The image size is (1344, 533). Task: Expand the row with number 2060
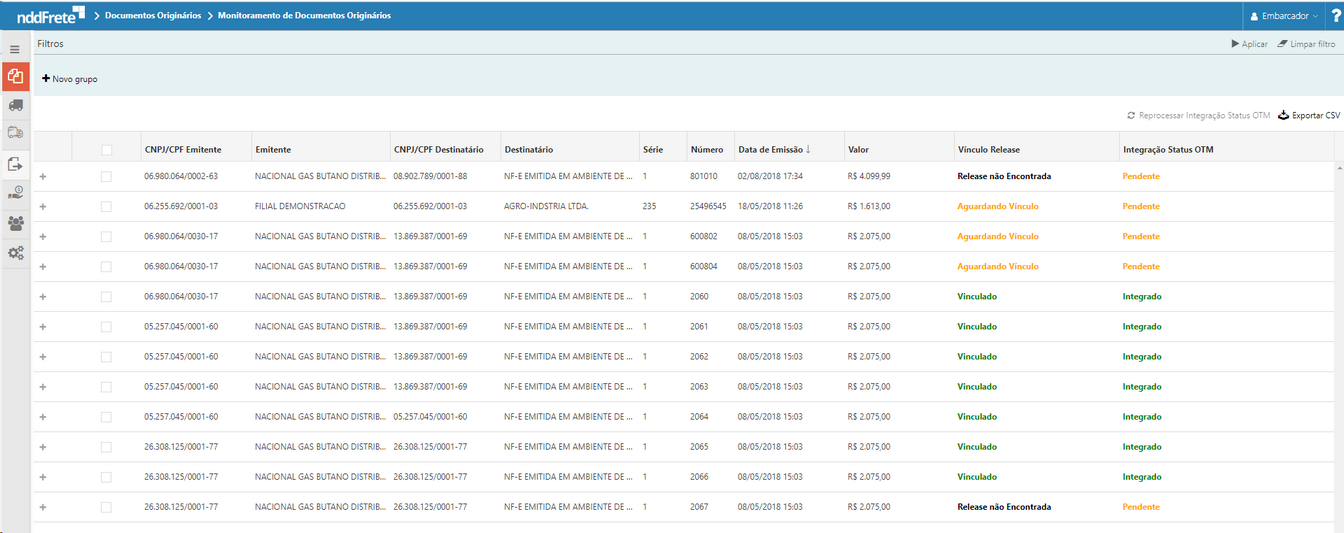[43, 297]
